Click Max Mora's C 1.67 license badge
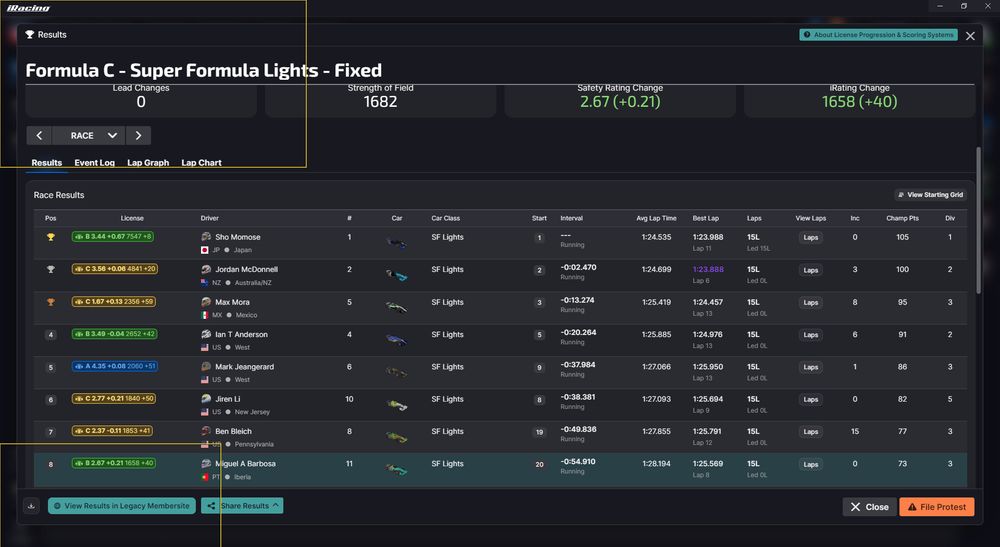Screen dimensions: 1000x547 [x=114, y=302]
